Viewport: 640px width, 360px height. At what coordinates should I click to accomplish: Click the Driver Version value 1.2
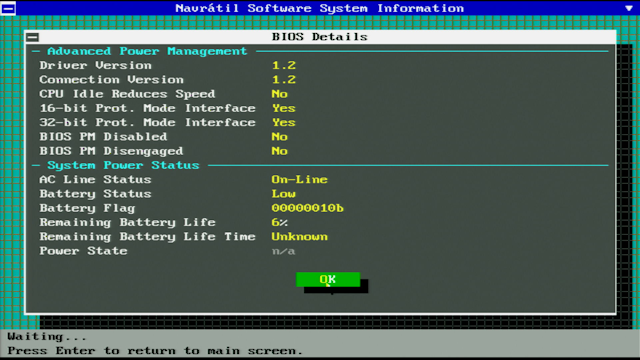point(284,66)
